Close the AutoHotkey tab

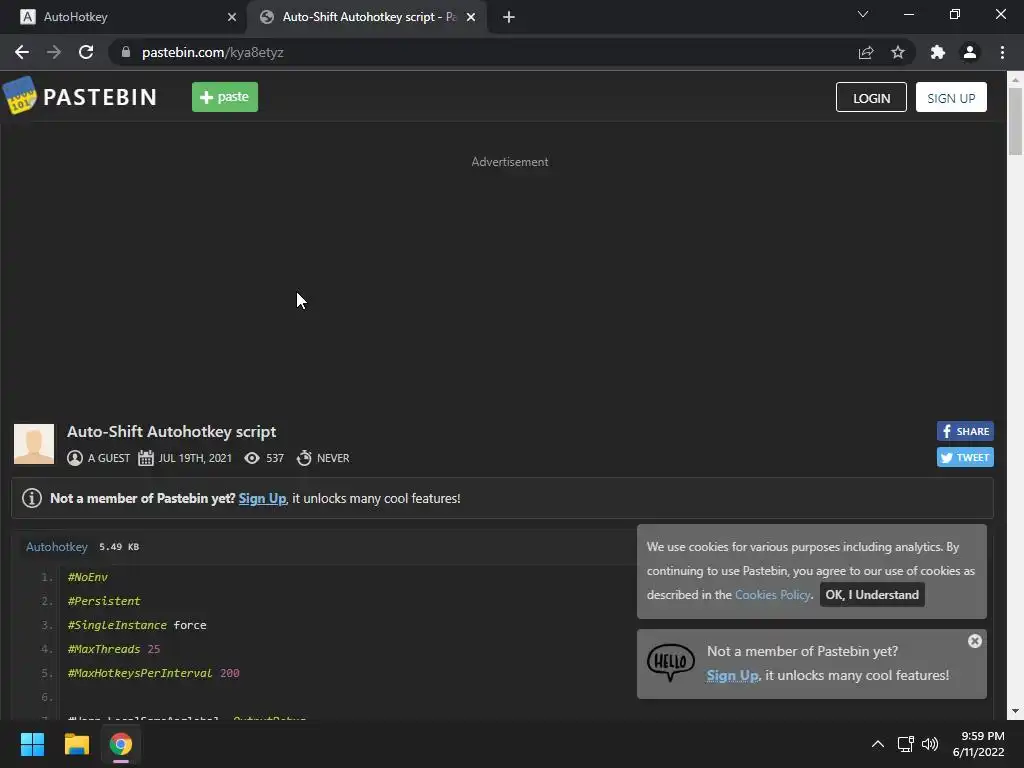tap(232, 17)
